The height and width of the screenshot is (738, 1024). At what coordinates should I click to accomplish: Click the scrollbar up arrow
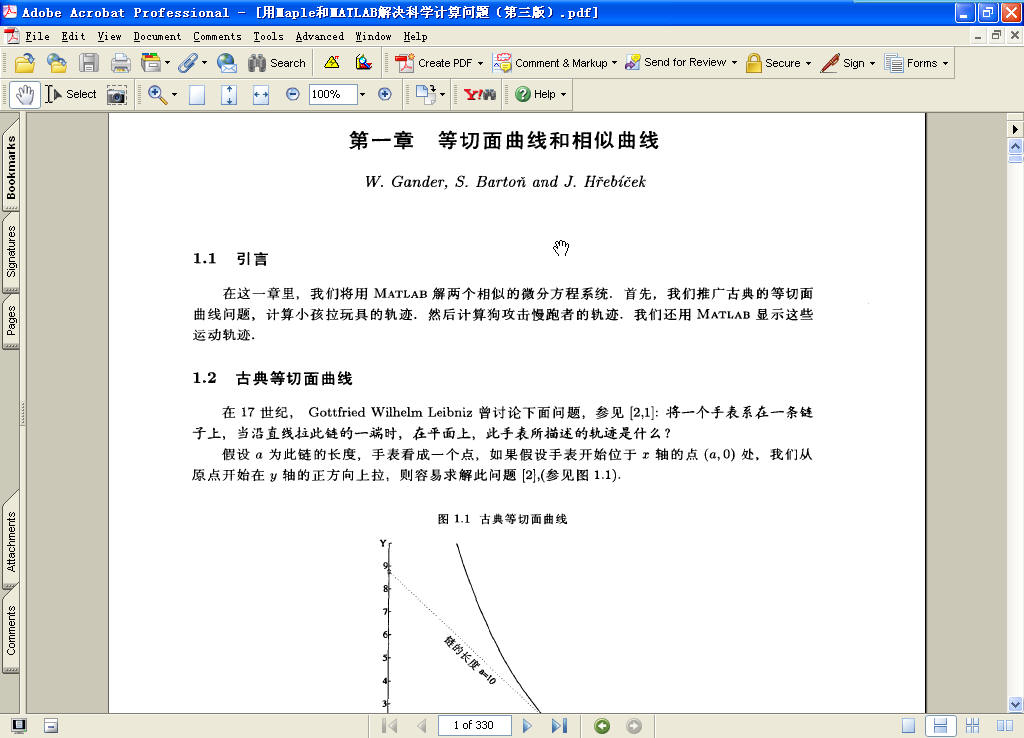pyautogui.click(x=1015, y=146)
